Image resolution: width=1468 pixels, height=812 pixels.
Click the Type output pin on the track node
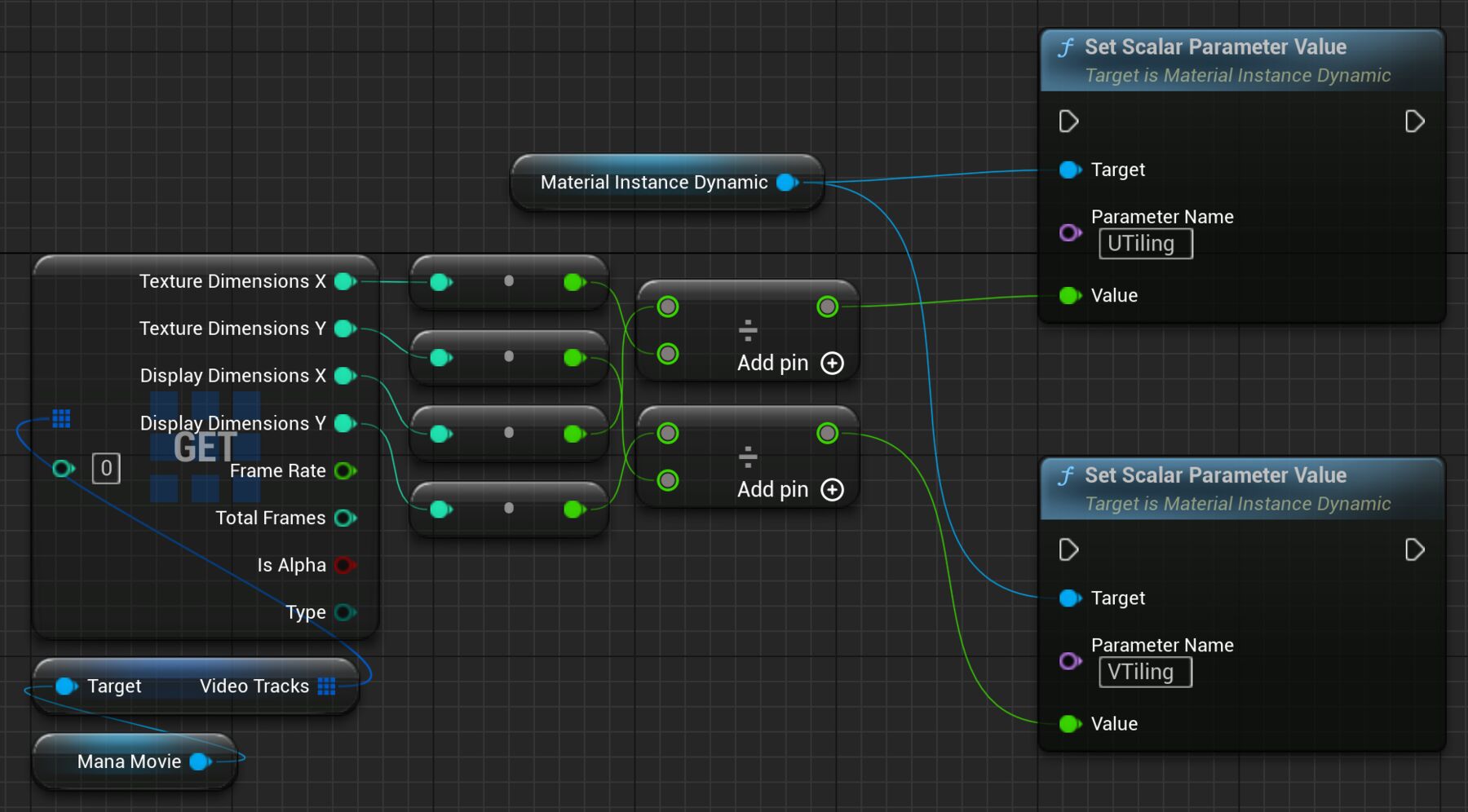point(345,612)
